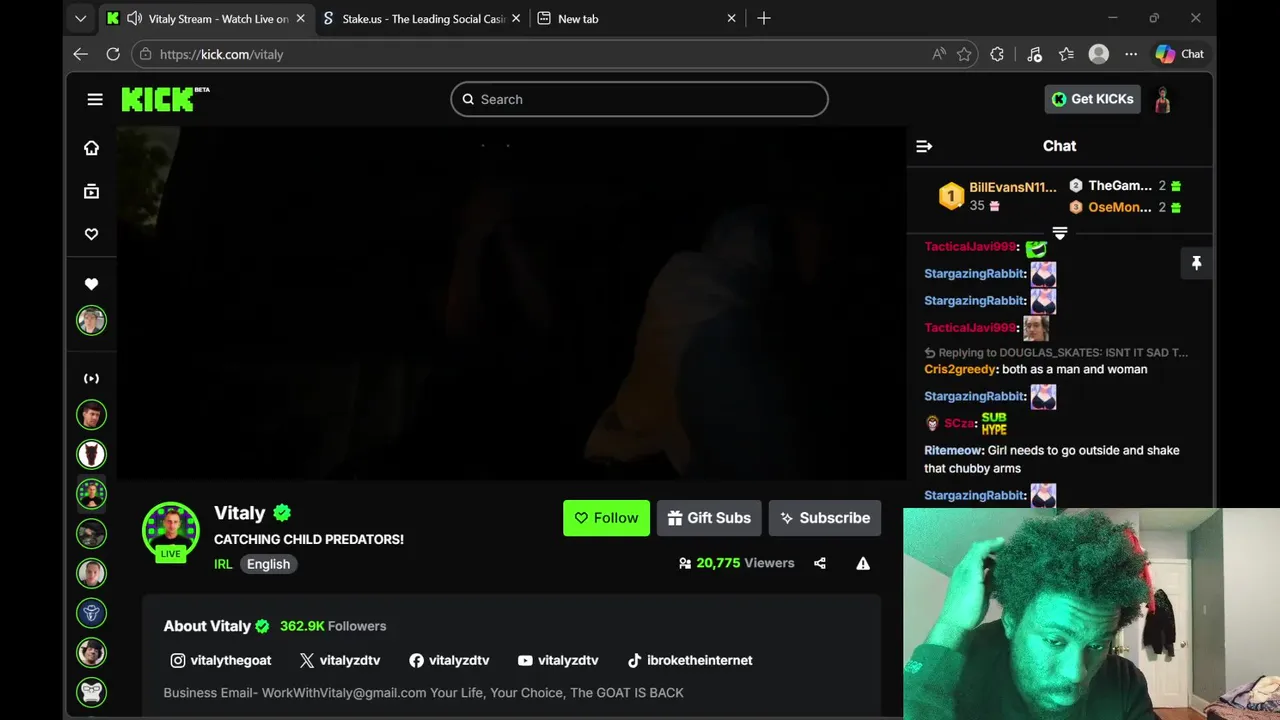Switch to New tab tab

[x=636, y=18]
